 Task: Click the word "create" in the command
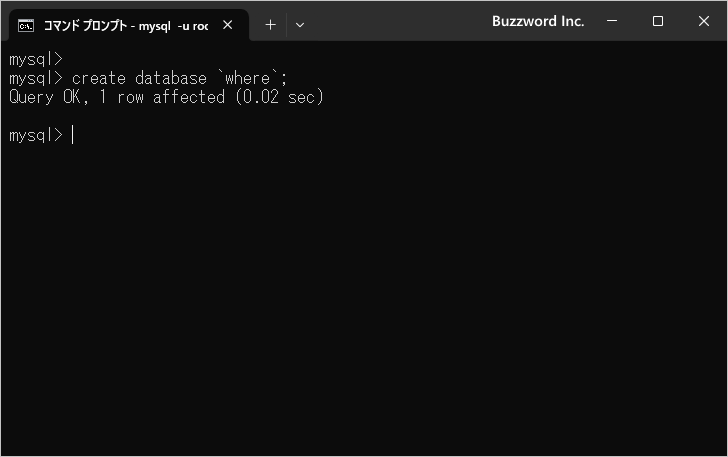[99, 78]
